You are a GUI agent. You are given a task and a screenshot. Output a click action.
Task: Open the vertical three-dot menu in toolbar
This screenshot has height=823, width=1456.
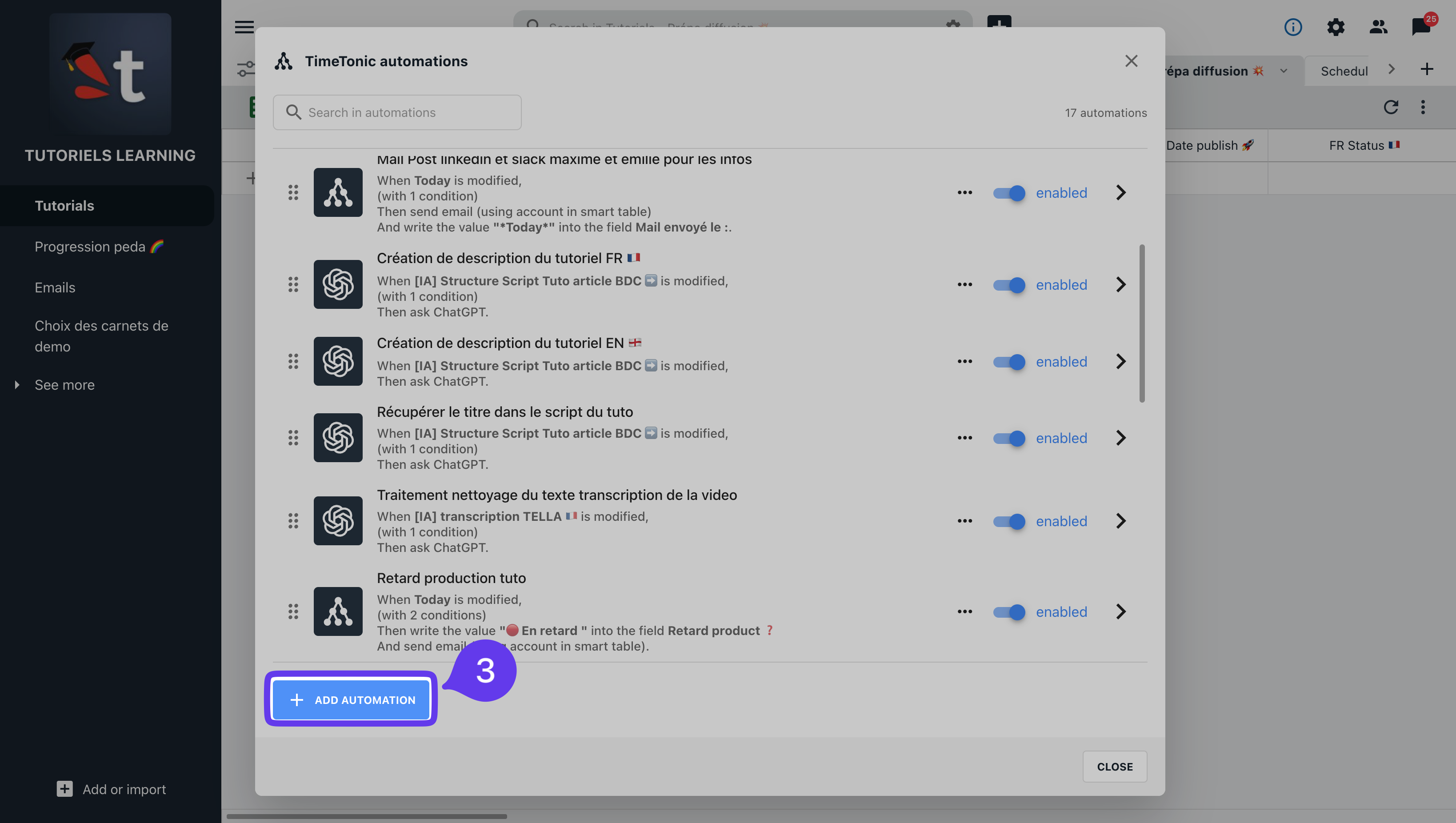(x=1423, y=107)
